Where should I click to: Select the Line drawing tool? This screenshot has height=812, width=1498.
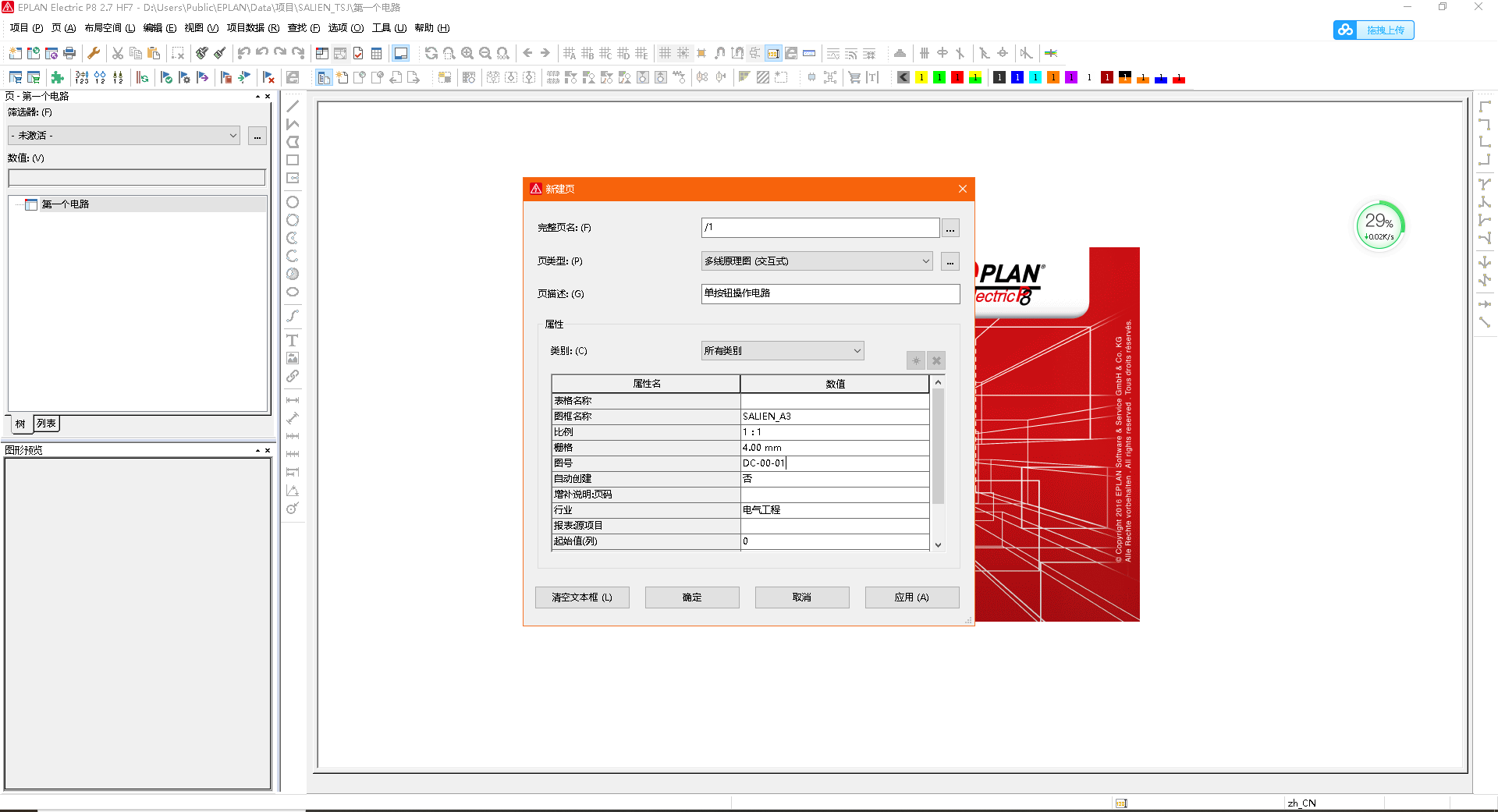[x=293, y=106]
